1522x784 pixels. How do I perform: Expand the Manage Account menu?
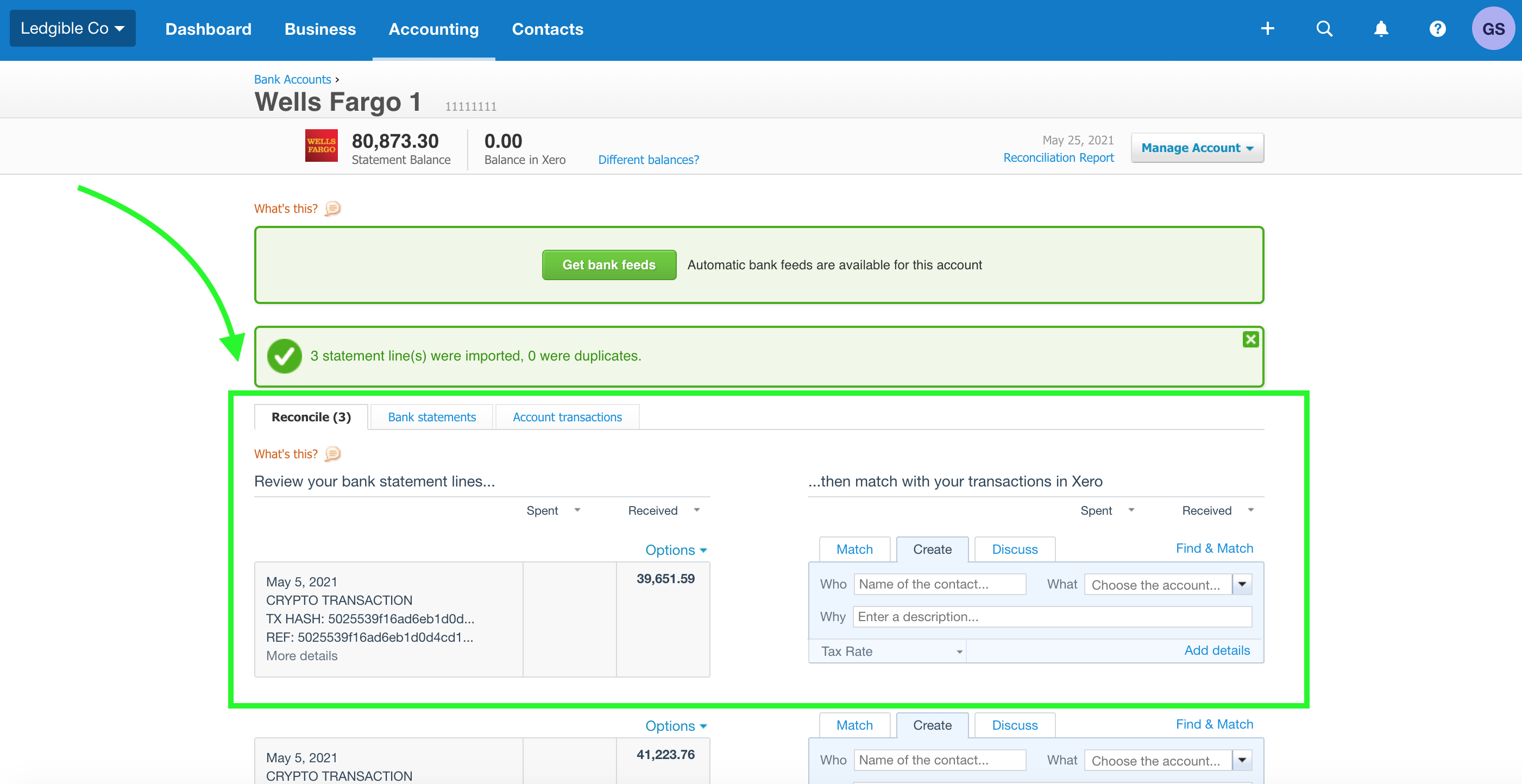[1197, 148]
